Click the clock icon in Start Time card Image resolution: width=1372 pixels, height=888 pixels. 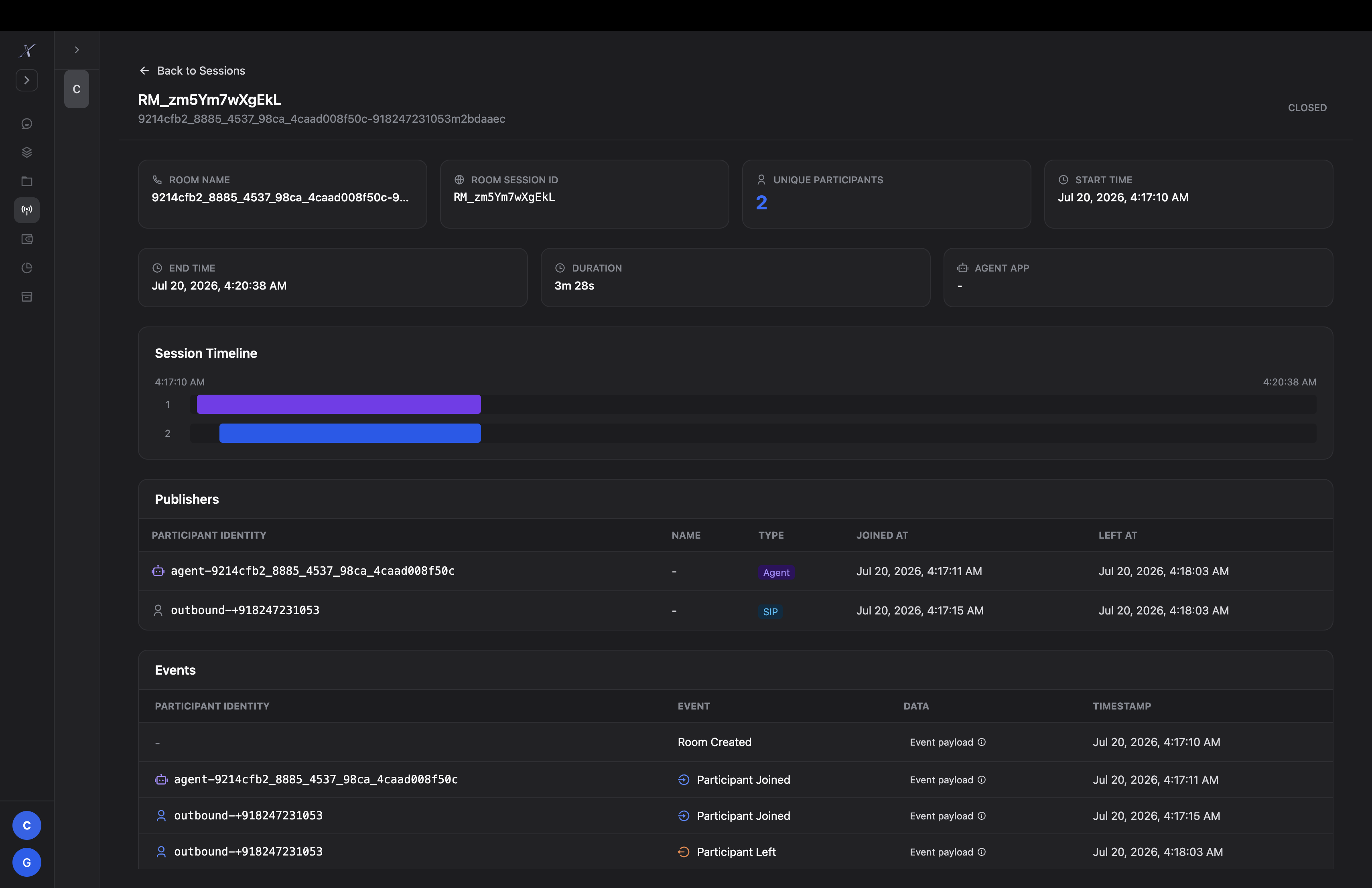[x=1063, y=180]
